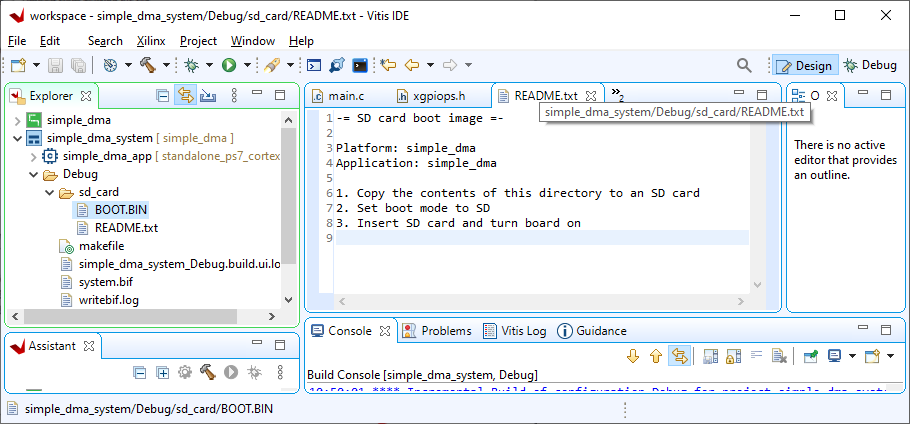Open the File menu
910x424 pixels.
(17, 41)
